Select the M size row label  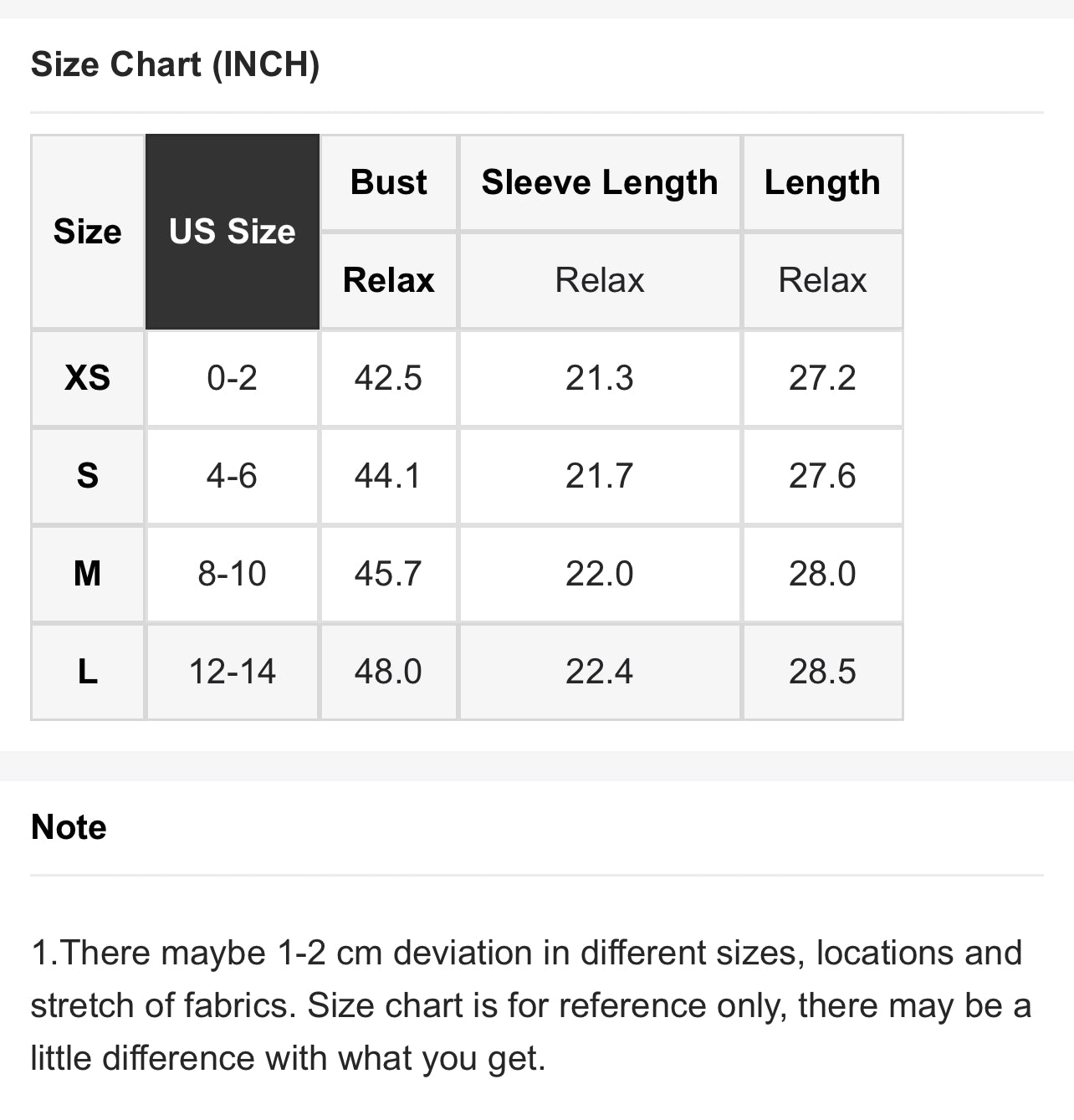[87, 574]
